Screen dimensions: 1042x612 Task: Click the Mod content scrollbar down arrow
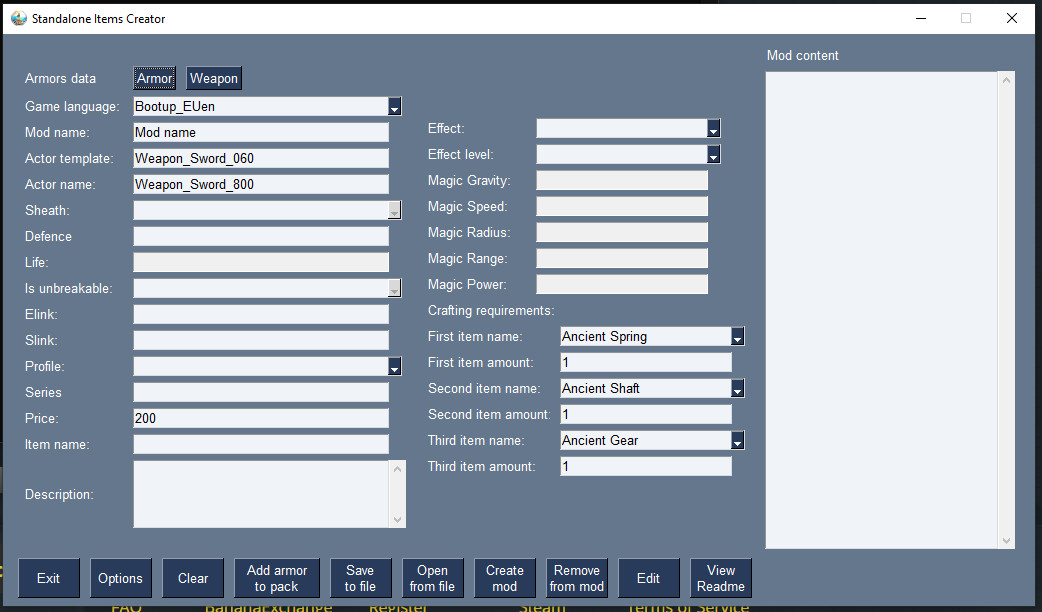pos(1007,540)
